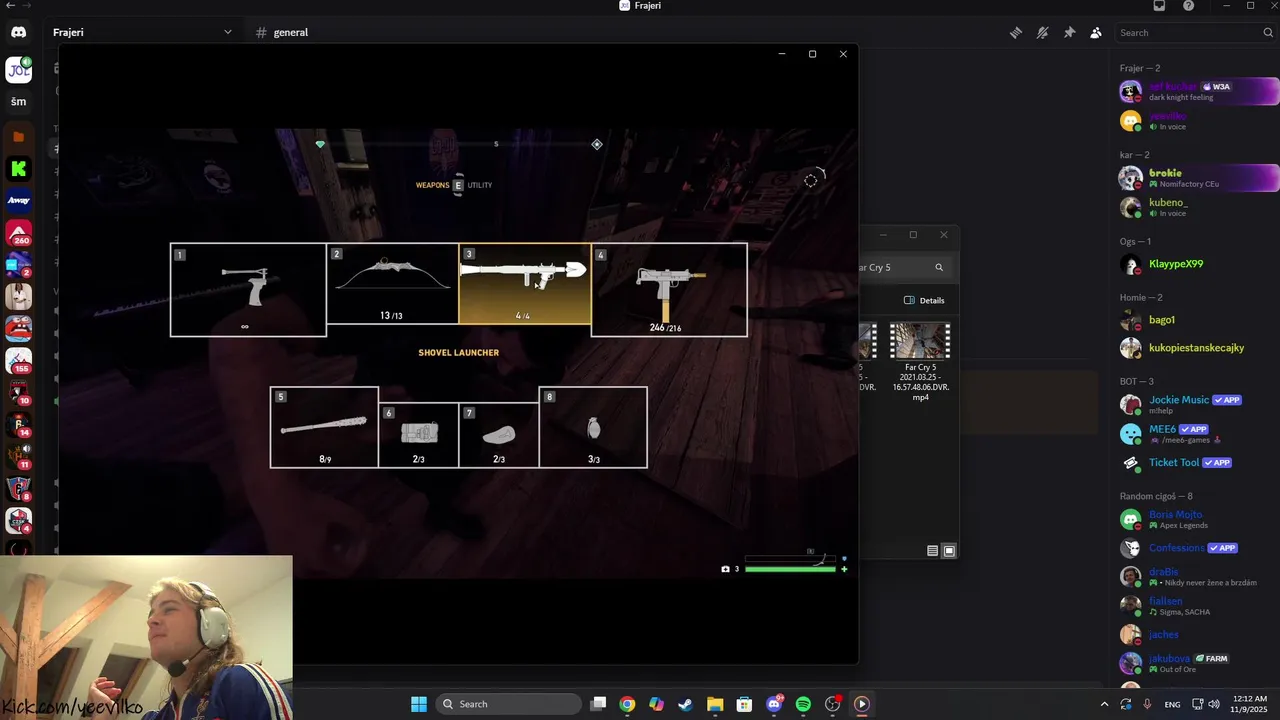Screen dimensions: 1280x720
Task: Select weapon slot 4 submachine gun
Action: (x=669, y=290)
